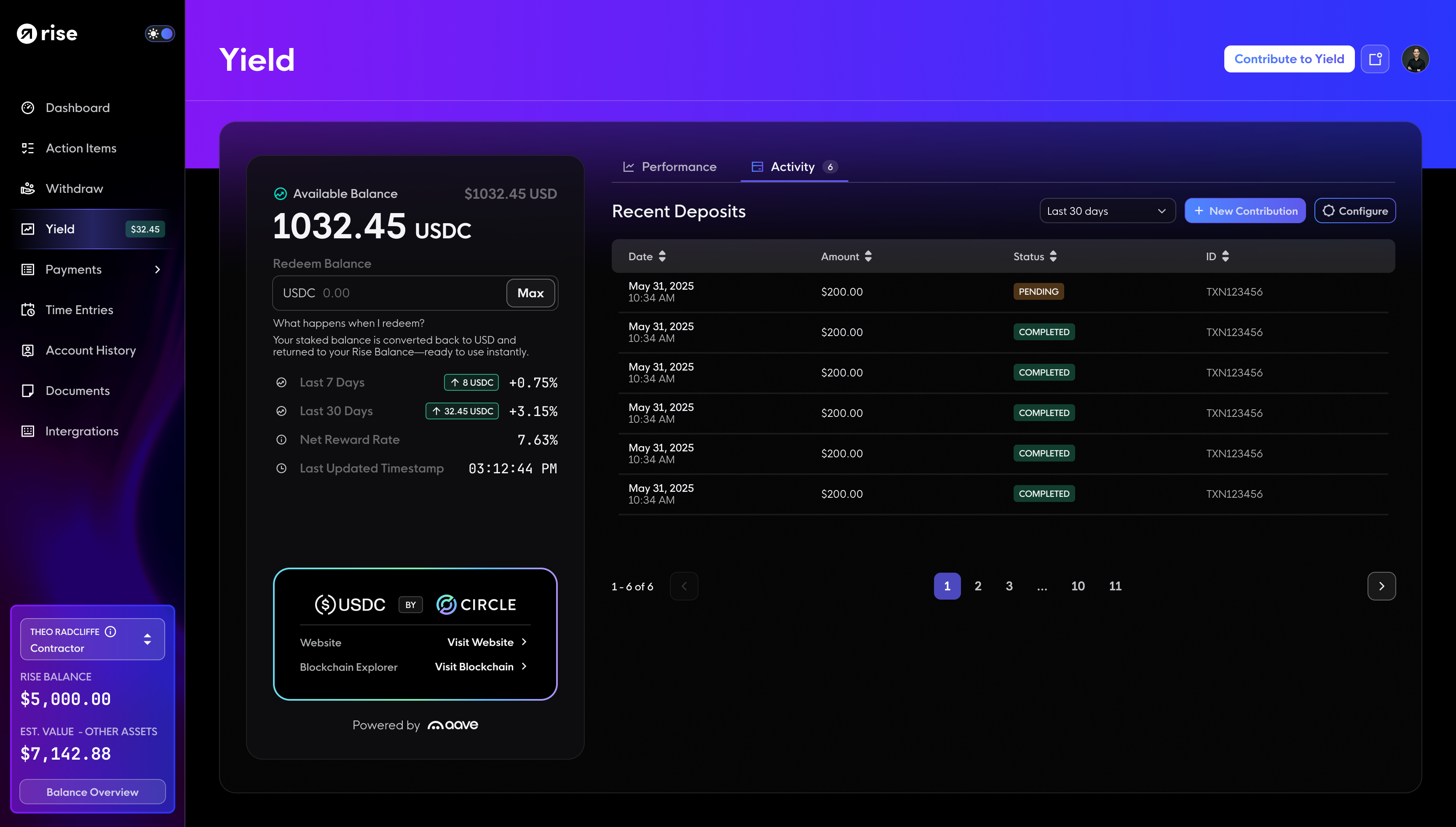1456x827 pixels.
Task: Open the Withdraw page
Action: click(x=74, y=189)
